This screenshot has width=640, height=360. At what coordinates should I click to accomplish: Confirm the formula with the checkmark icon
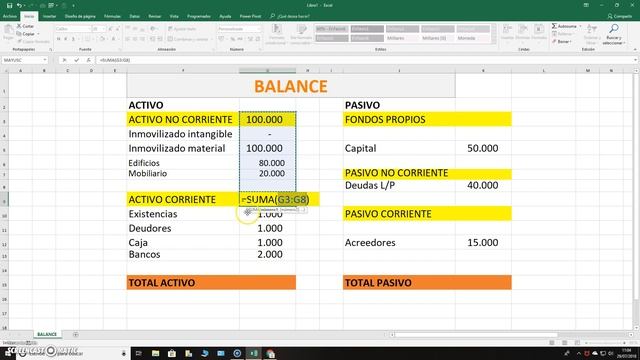(x=76, y=60)
